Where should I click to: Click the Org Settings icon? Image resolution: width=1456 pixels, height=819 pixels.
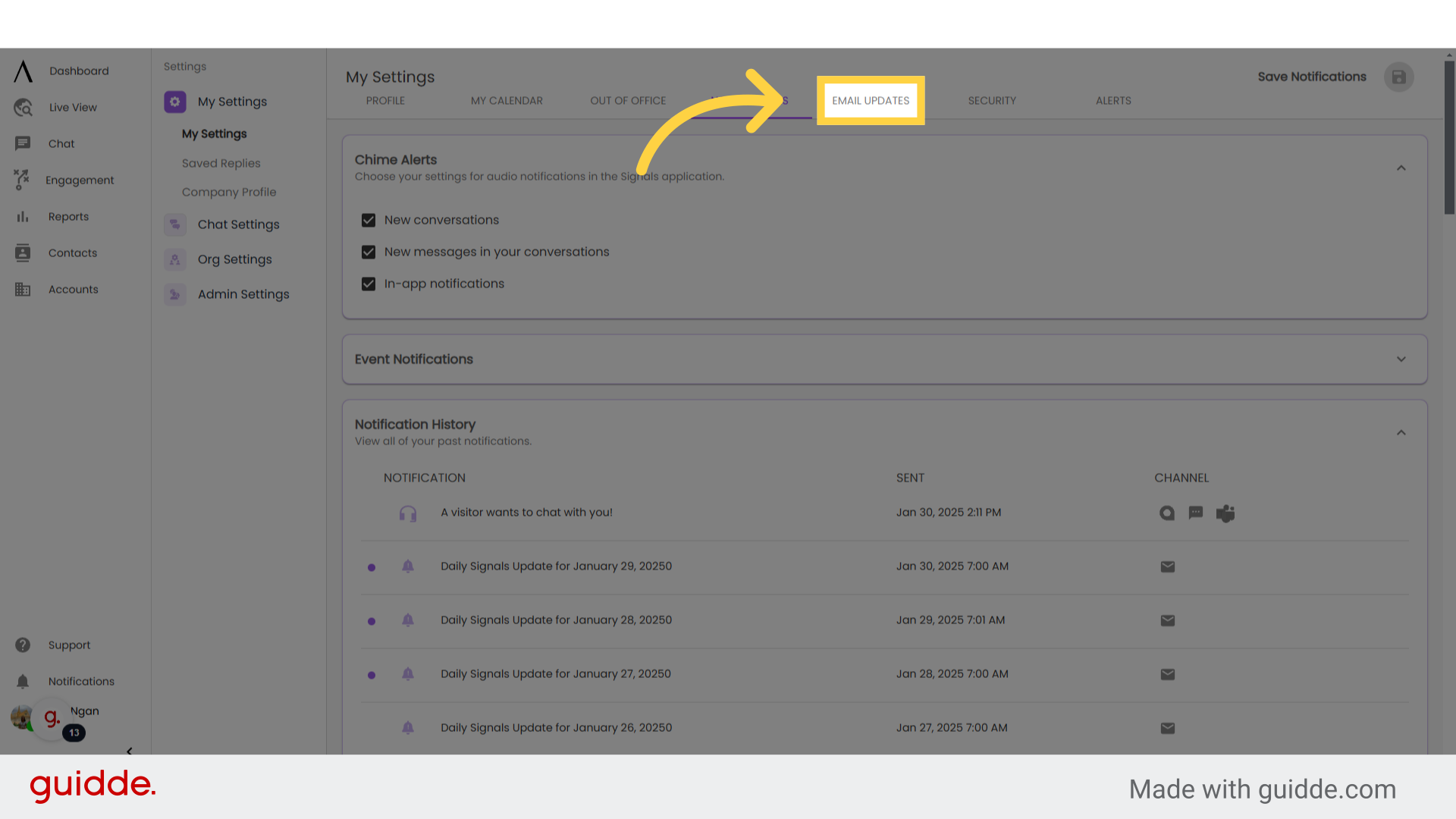tap(175, 259)
